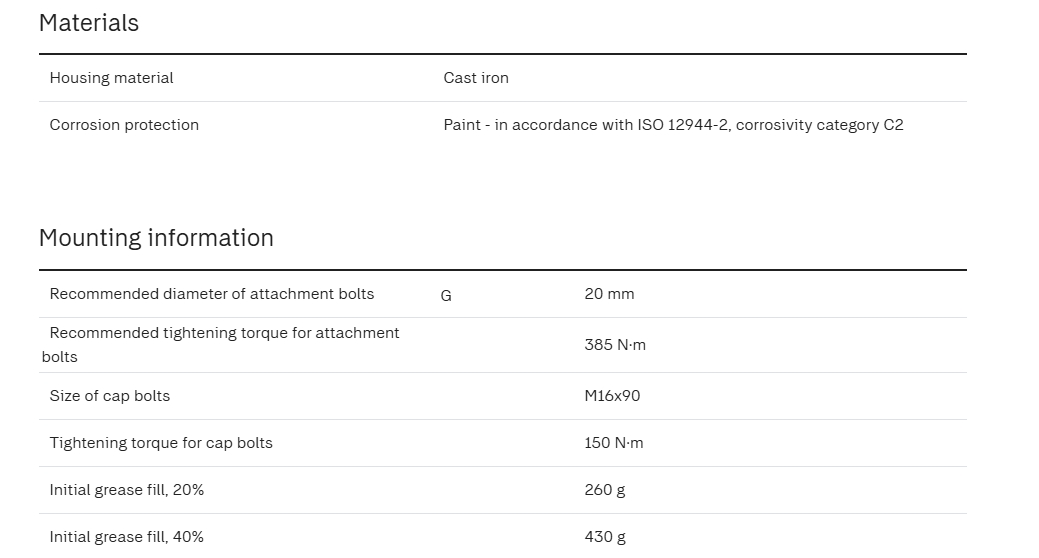
Task: Select the Size of cap bolts label
Action: (x=110, y=396)
